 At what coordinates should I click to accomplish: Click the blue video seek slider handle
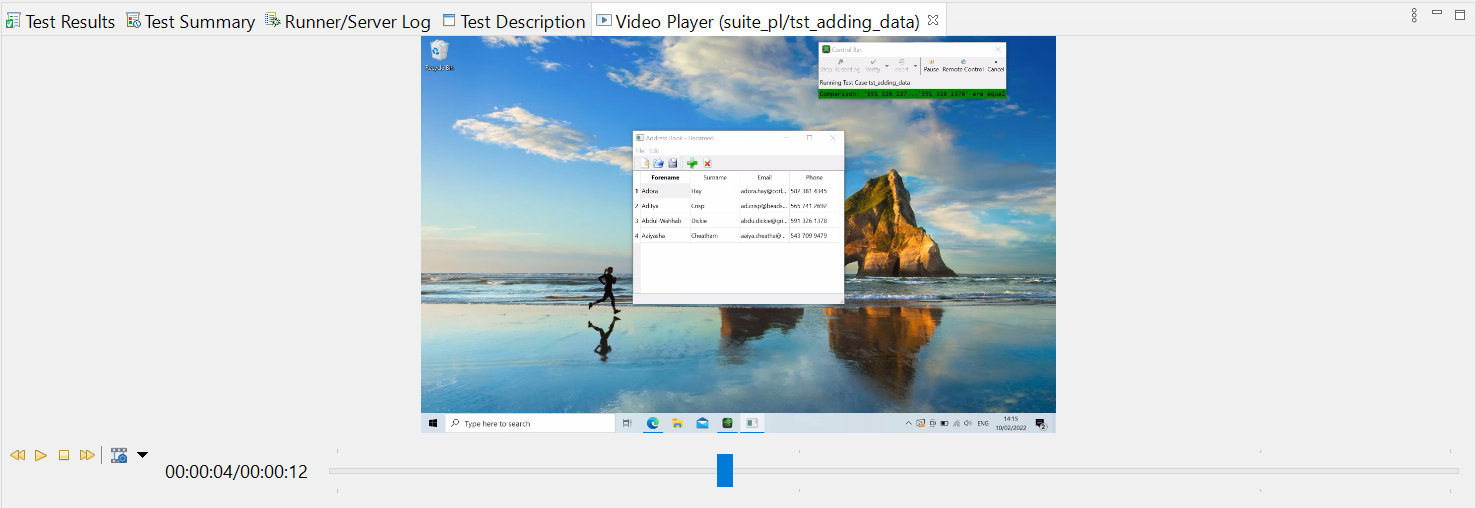coord(725,470)
